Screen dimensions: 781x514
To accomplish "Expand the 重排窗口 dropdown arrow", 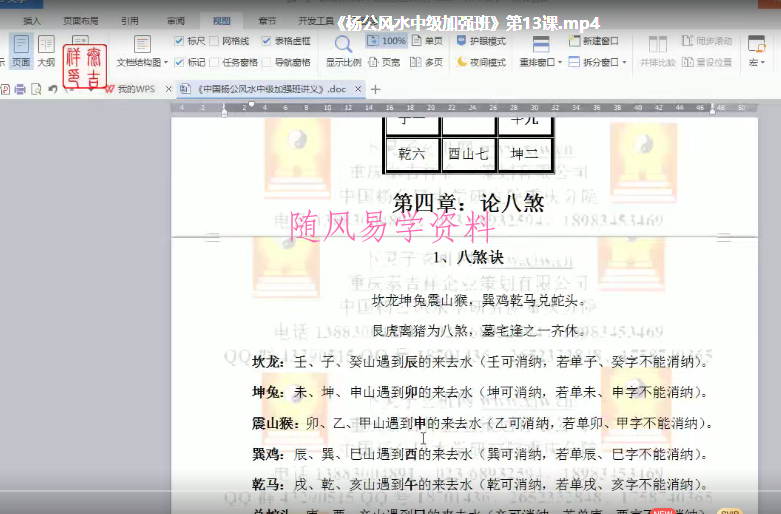I will pyautogui.click(x=560, y=63).
